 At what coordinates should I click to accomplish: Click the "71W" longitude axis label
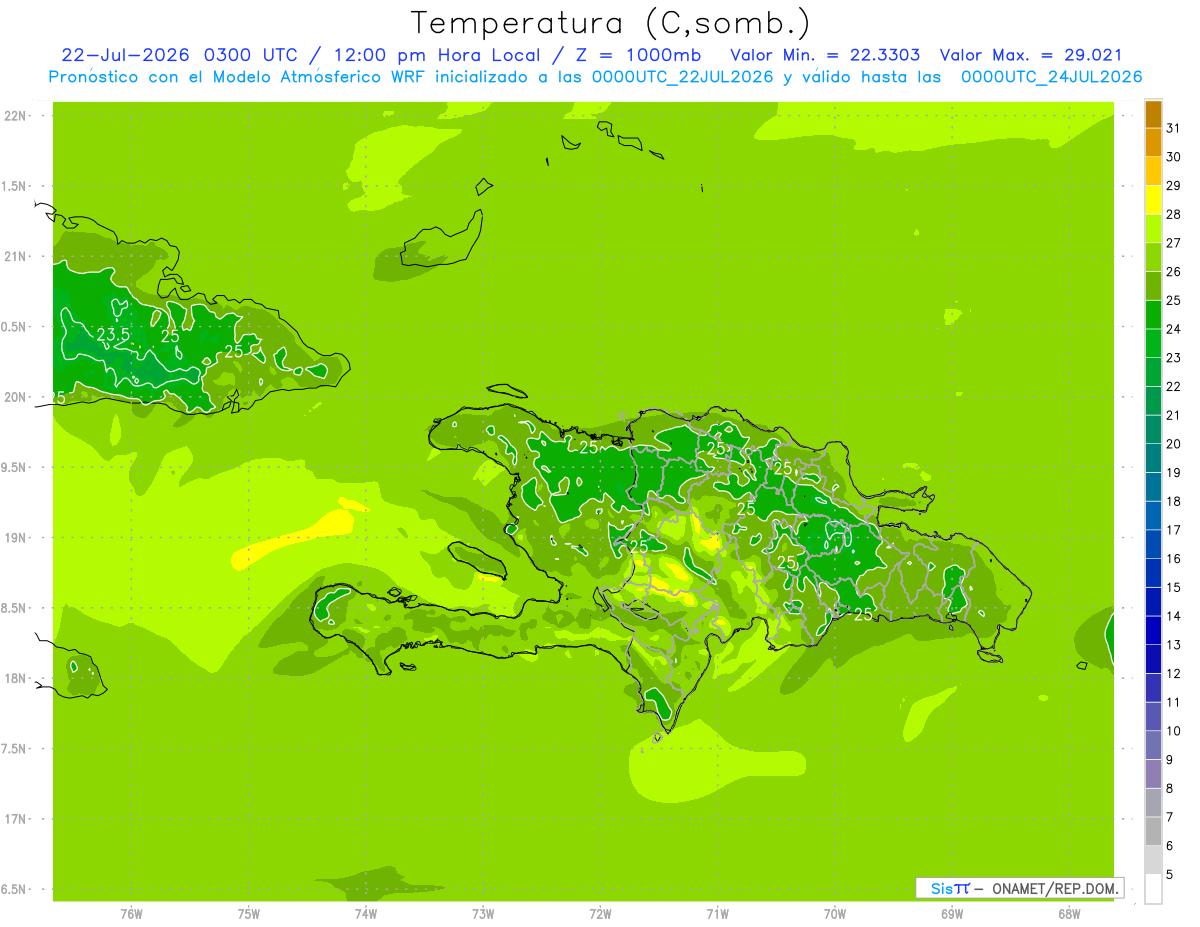pos(717,914)
